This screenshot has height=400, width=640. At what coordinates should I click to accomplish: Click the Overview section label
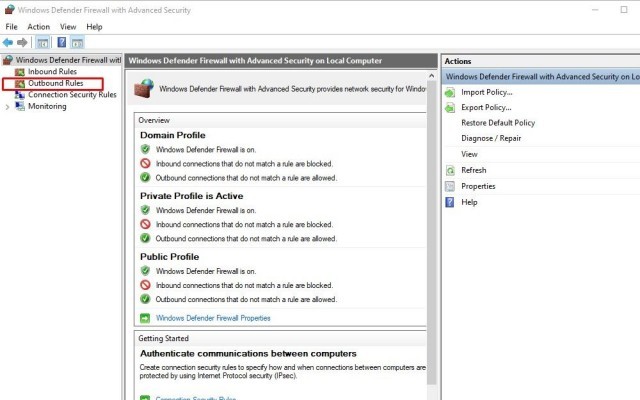(154, 120)
